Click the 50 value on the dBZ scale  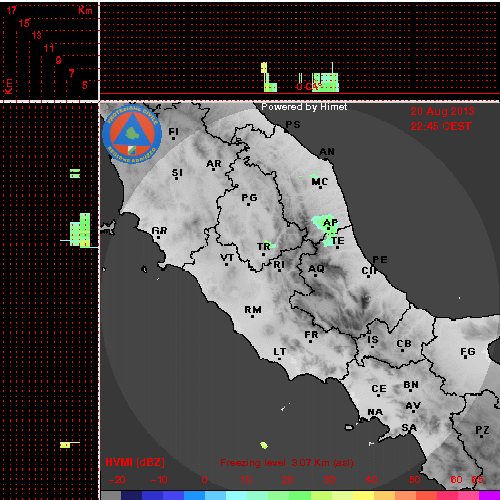pyautogui.click(x=414, y=480)
